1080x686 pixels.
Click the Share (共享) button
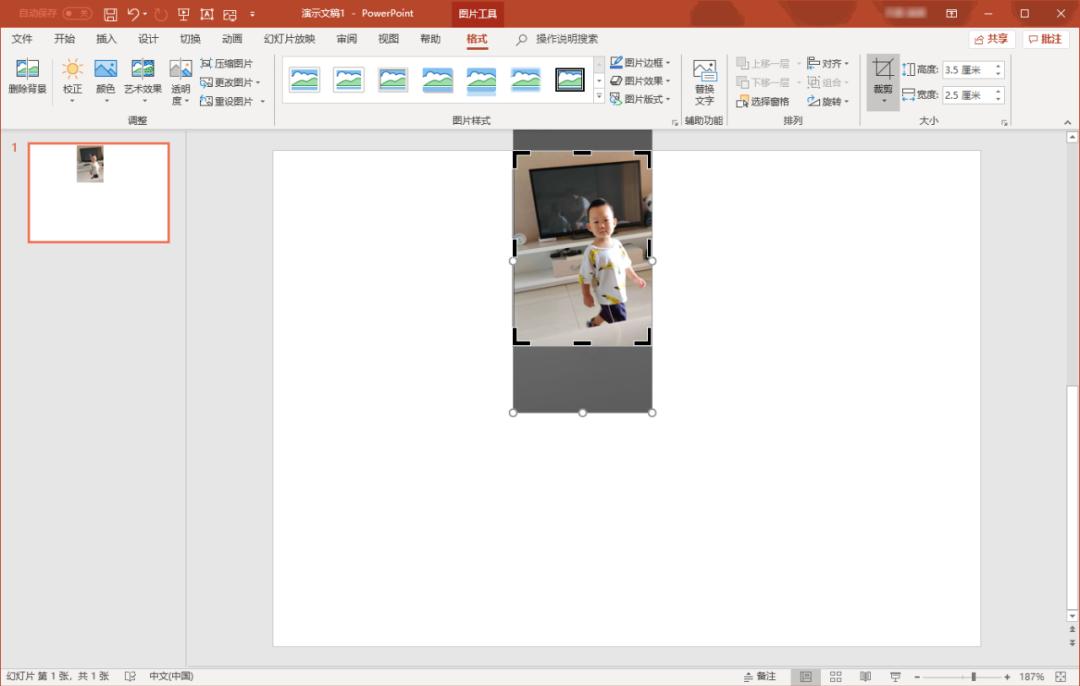coord(991,39)
